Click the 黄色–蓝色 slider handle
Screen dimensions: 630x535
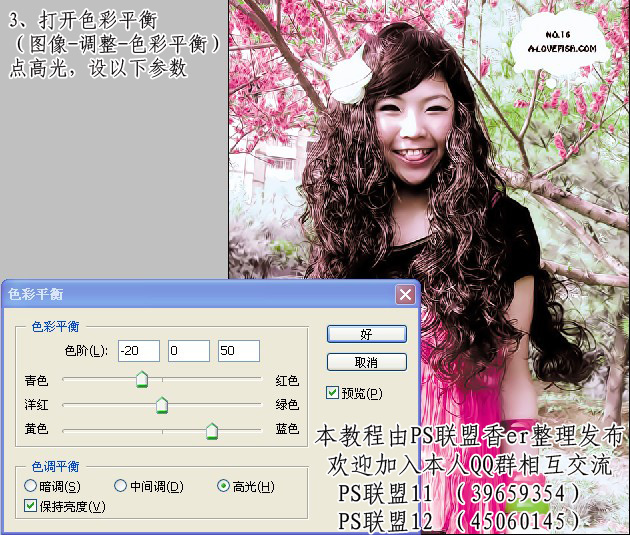(x=211, y=430)
